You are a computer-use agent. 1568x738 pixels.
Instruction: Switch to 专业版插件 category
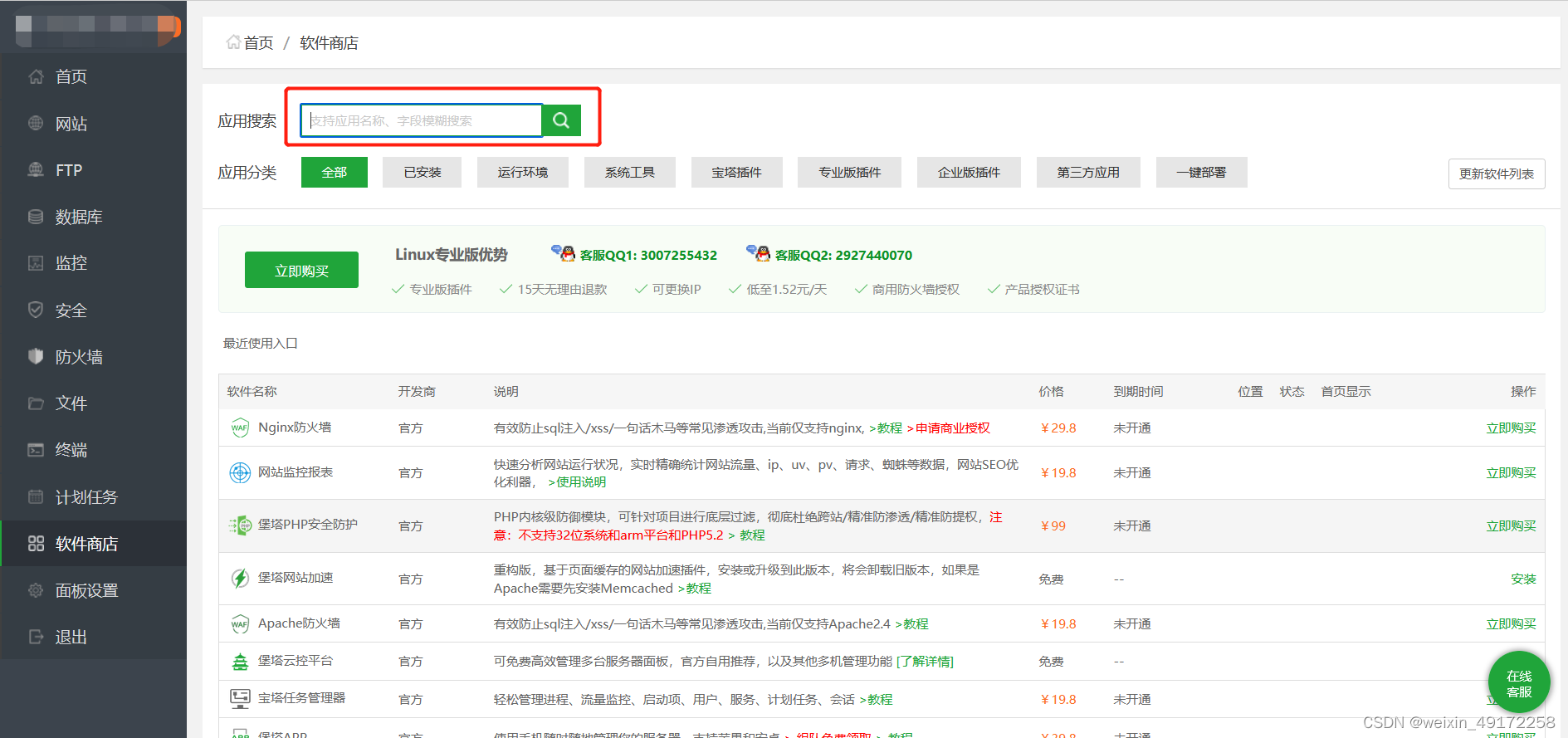click(850, 173)
